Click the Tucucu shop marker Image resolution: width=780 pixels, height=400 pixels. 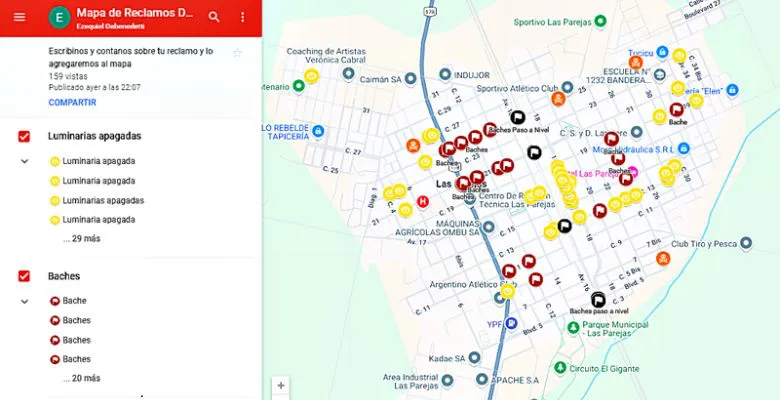[662, 52]
